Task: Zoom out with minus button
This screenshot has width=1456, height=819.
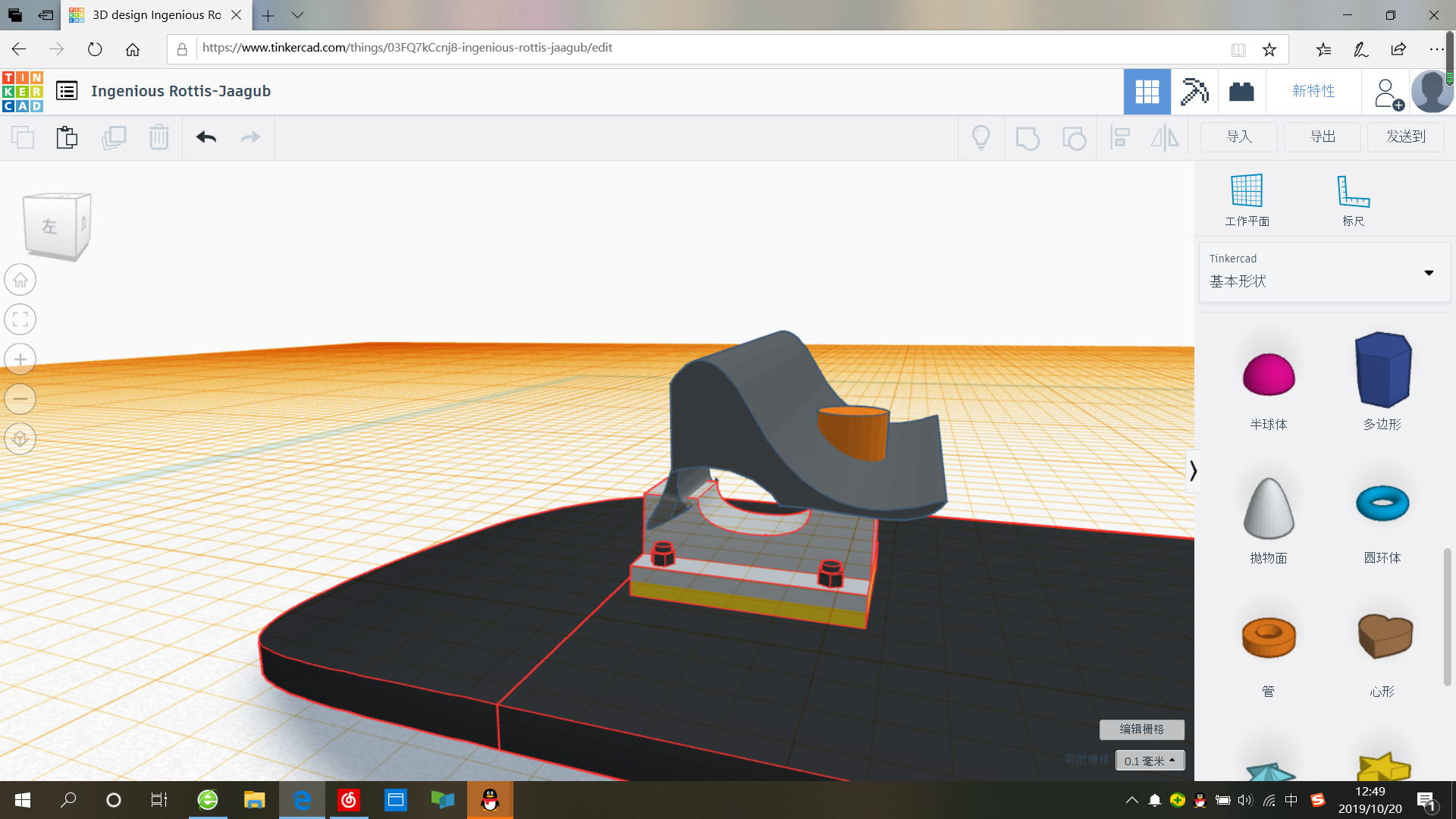Action: coord(20,399)
